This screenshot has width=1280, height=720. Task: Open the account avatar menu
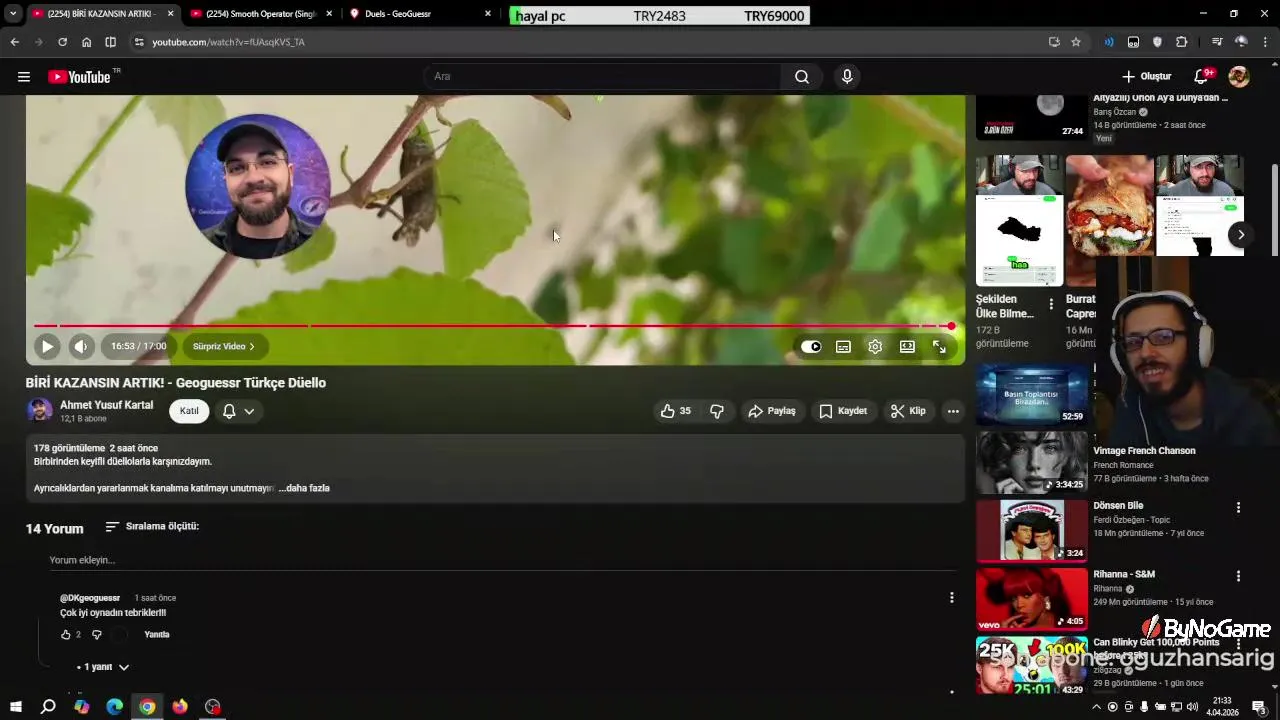(x=1239, y=77)
